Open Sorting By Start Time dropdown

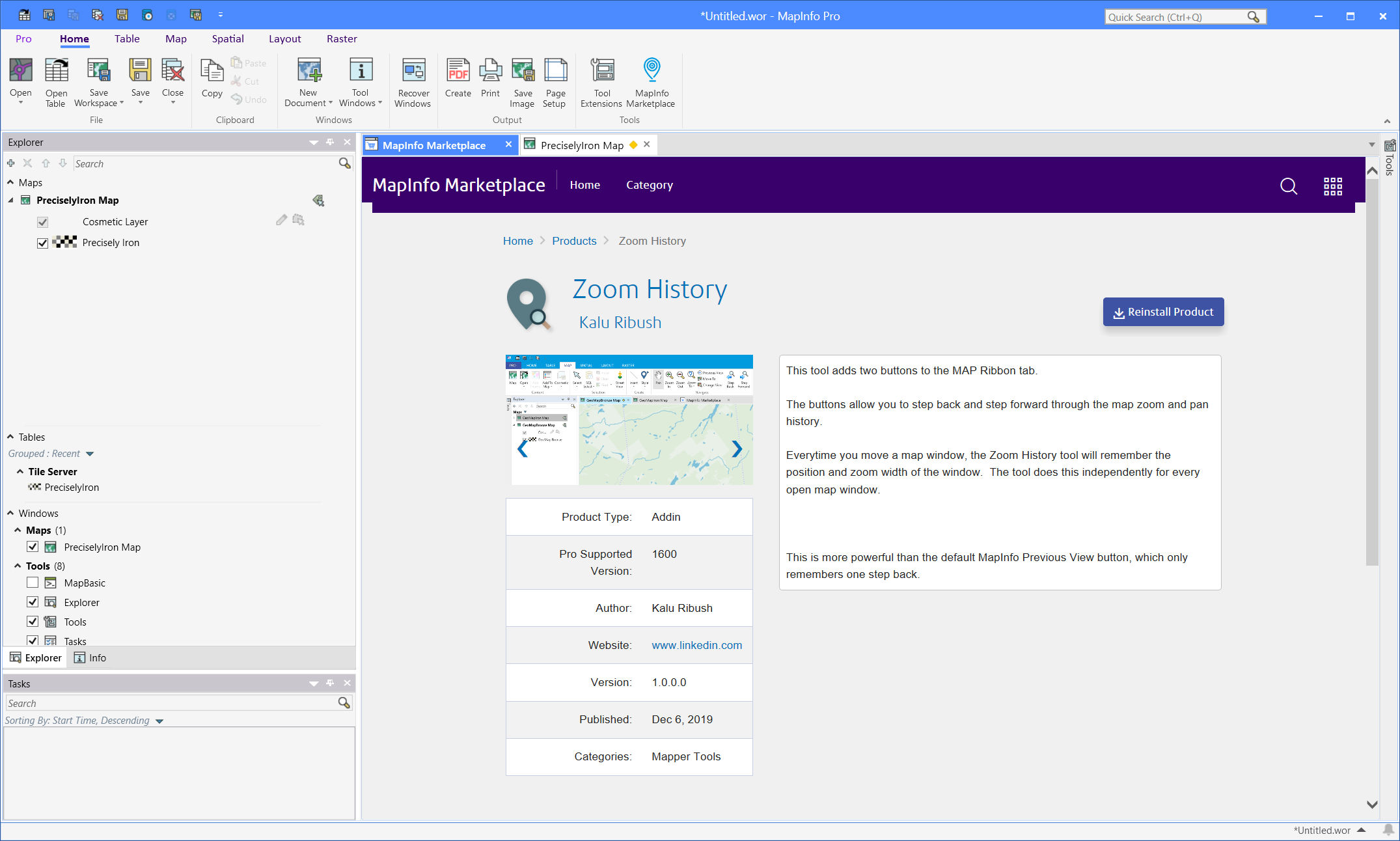[159, 721]
